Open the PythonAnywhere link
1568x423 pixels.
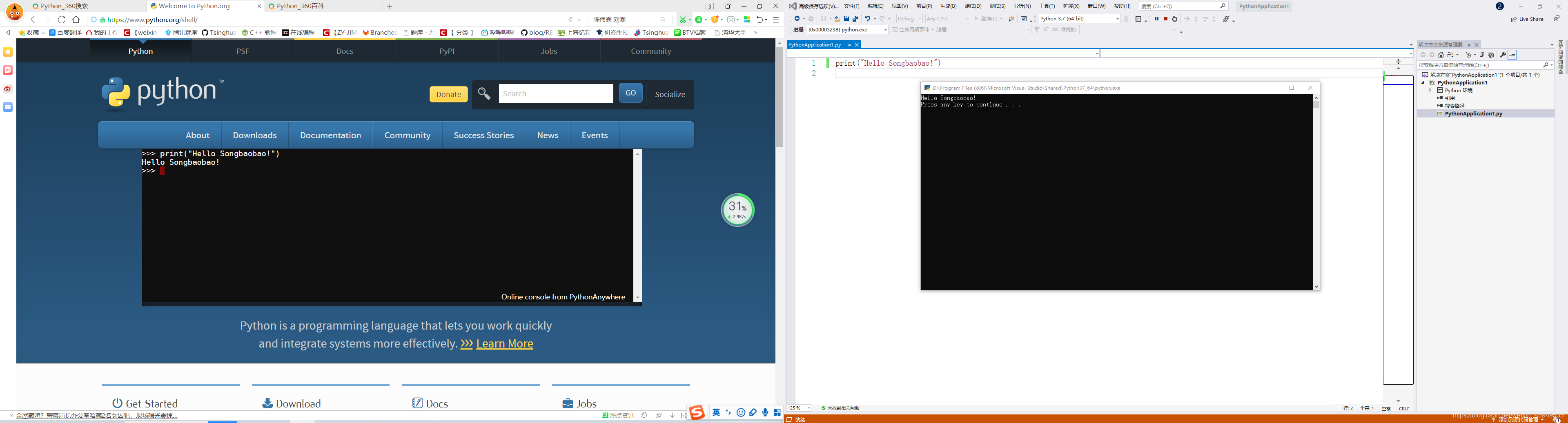point(597,297)
